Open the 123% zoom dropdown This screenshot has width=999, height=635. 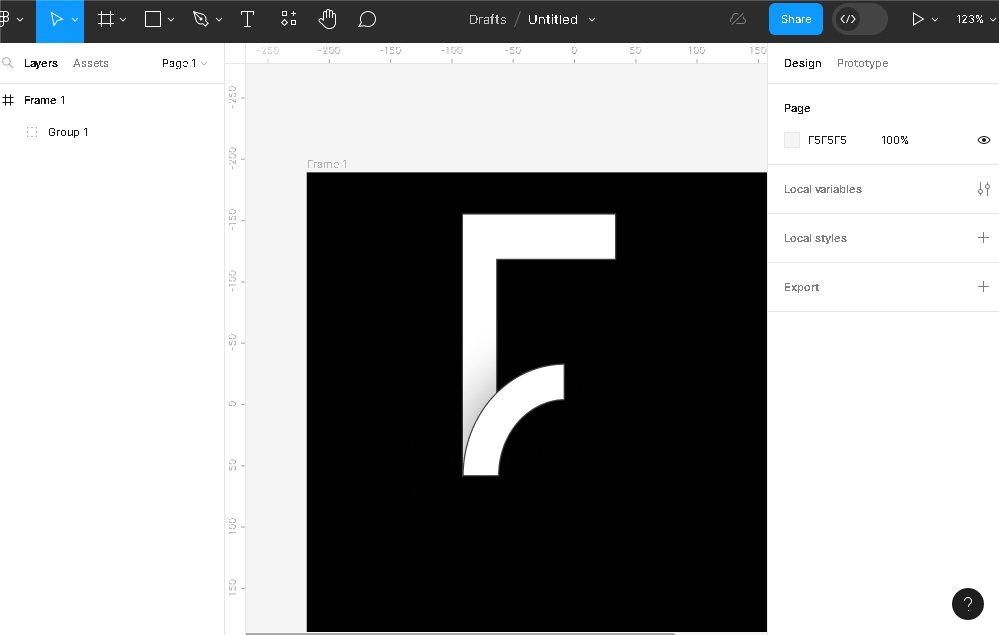point(974,19)
